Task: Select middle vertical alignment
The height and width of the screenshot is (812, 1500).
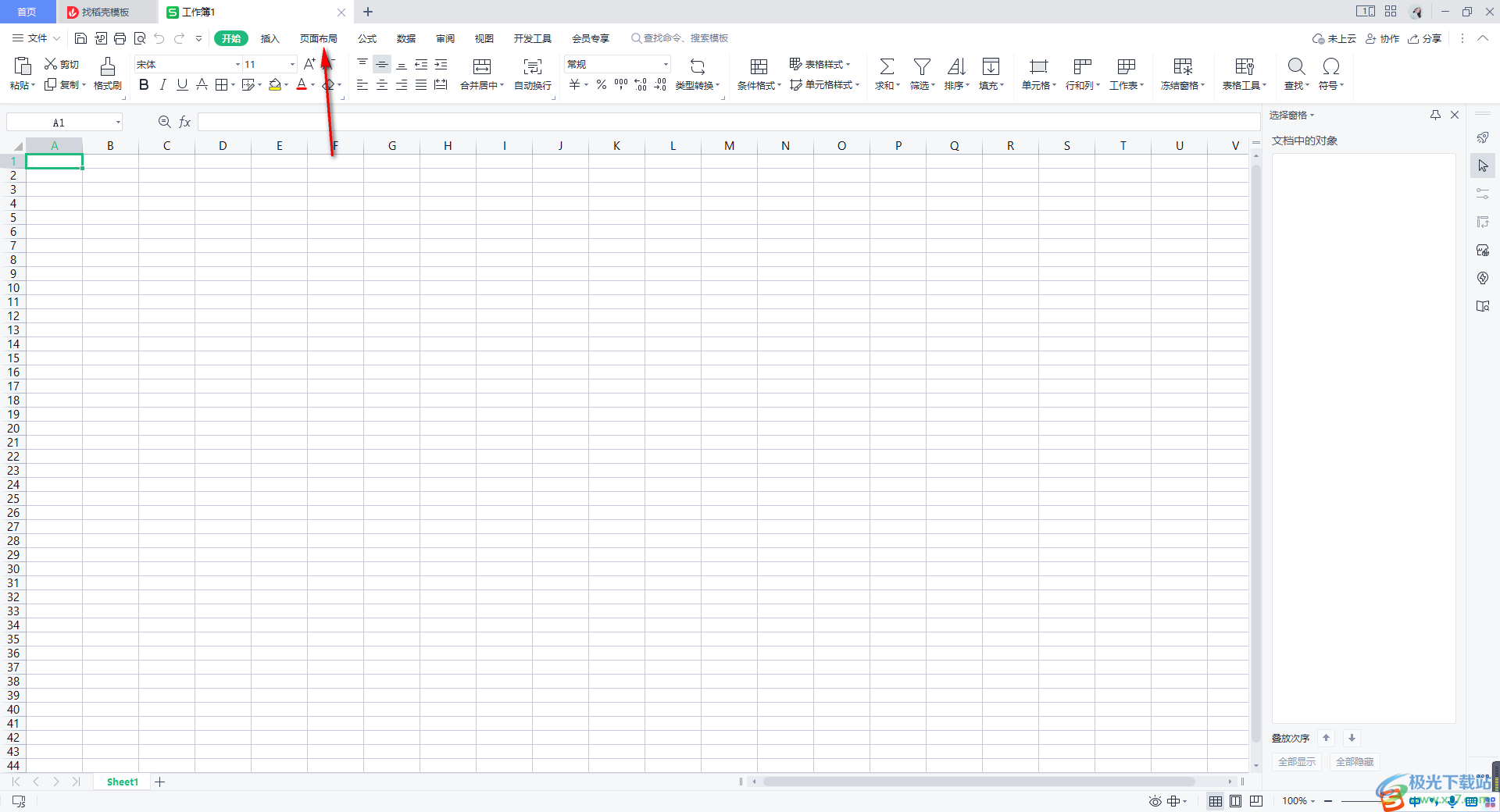Action: coord(382,64)
